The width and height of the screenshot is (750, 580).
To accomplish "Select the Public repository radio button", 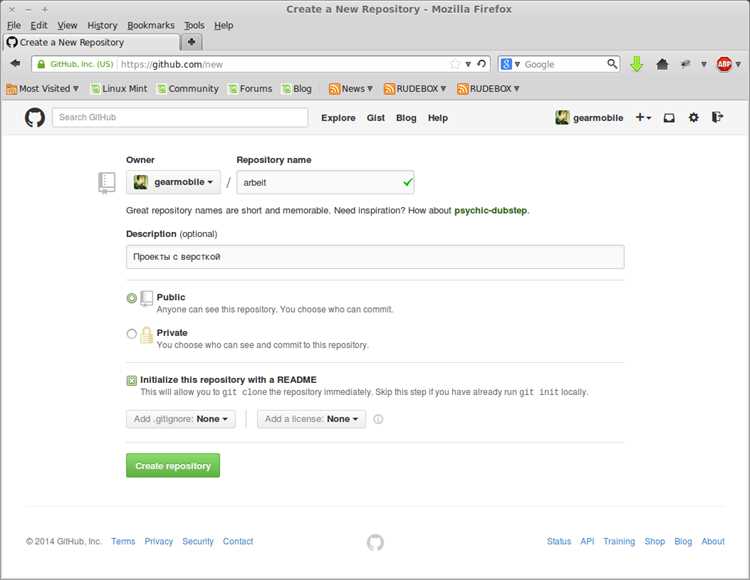I will [x=132, y=298].
